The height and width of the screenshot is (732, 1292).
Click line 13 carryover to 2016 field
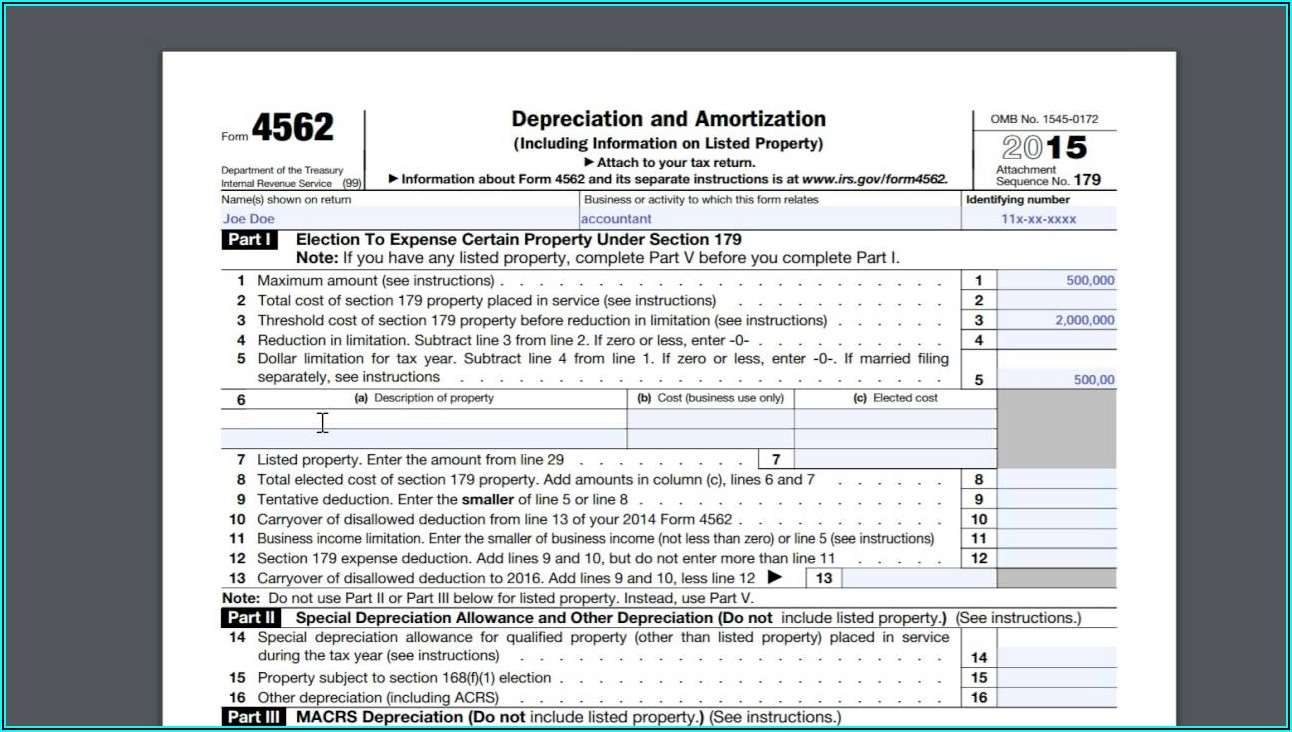tap(919, 578)
